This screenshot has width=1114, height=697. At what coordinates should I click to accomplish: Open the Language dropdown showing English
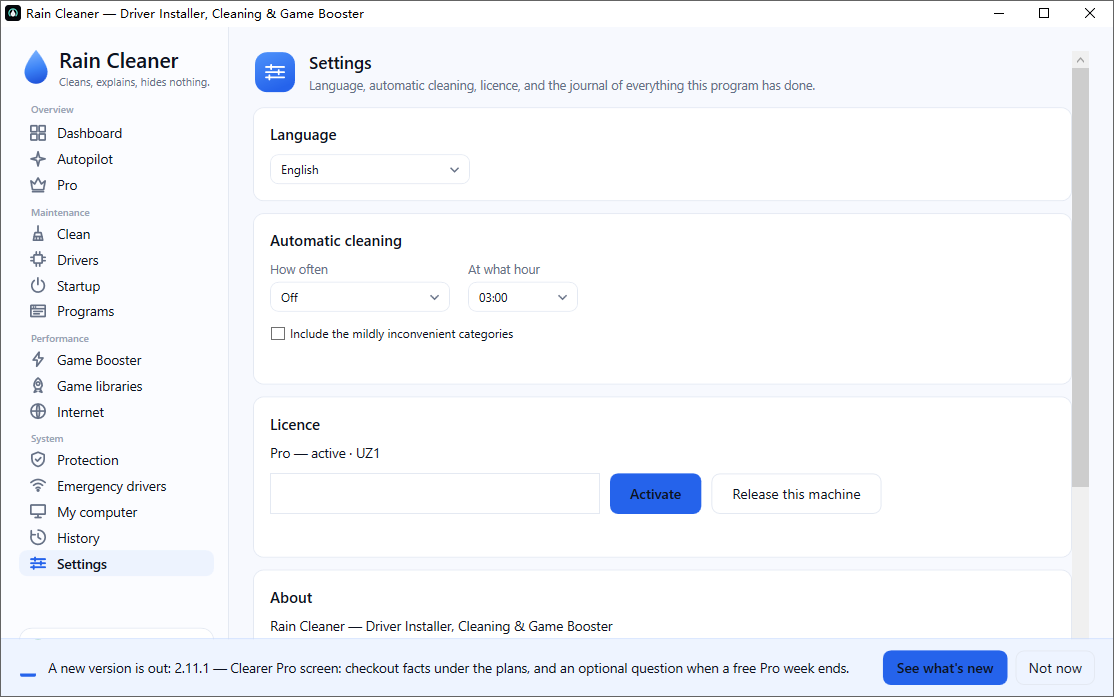pyautogui.click(x=369, y=170)
